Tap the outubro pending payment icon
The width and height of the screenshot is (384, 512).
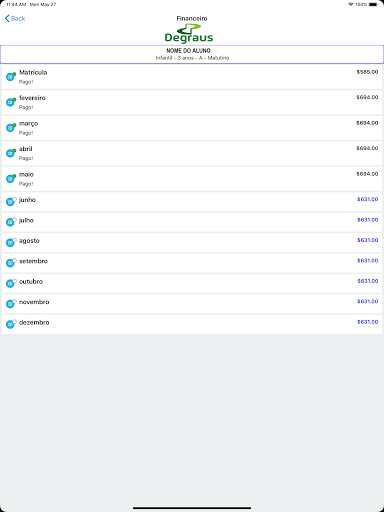pos(11,283)
